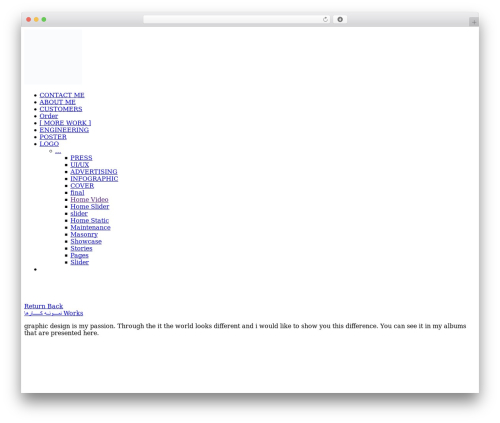This screenshot has width=500, height=423.
Task: Click lowercase slider link
Action: (79, 214)
